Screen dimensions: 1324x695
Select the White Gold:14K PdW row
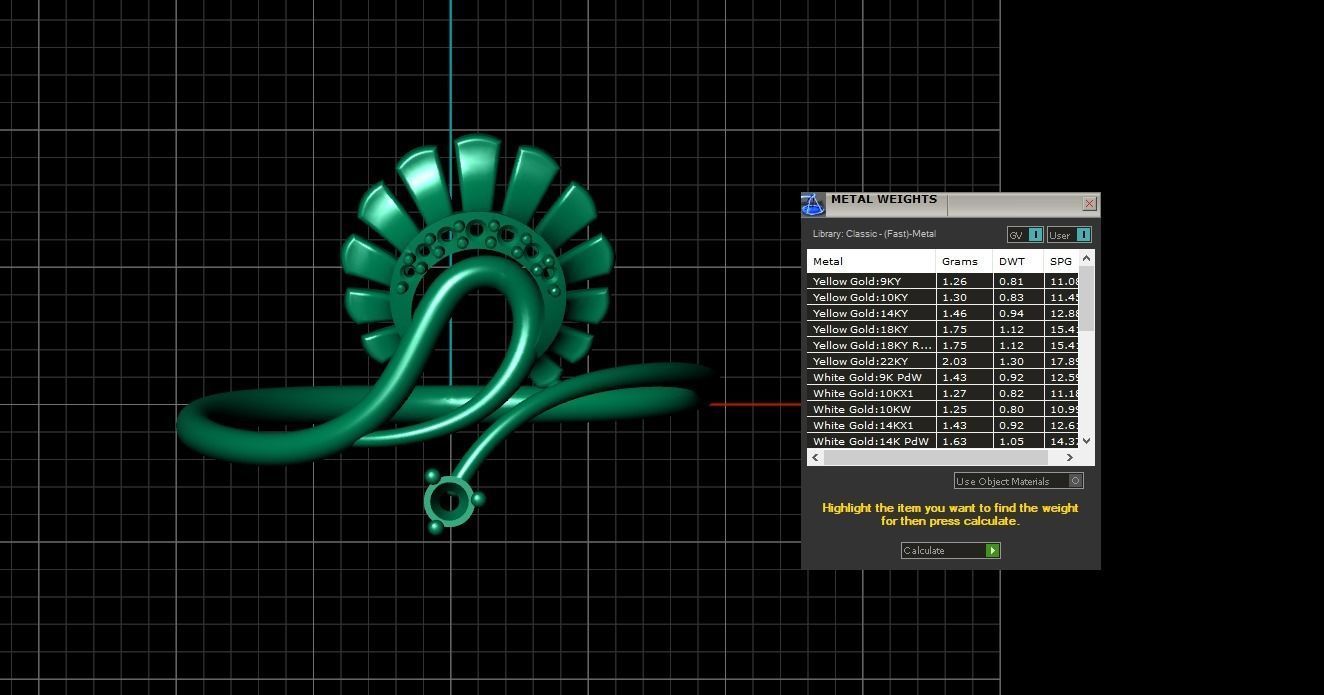click(x=943, y=441)
